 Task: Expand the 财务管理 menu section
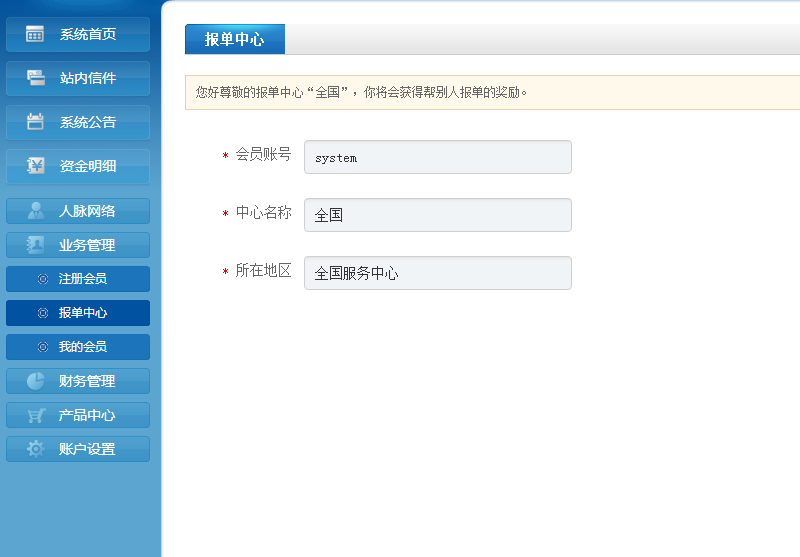click(x=78, y=381)
